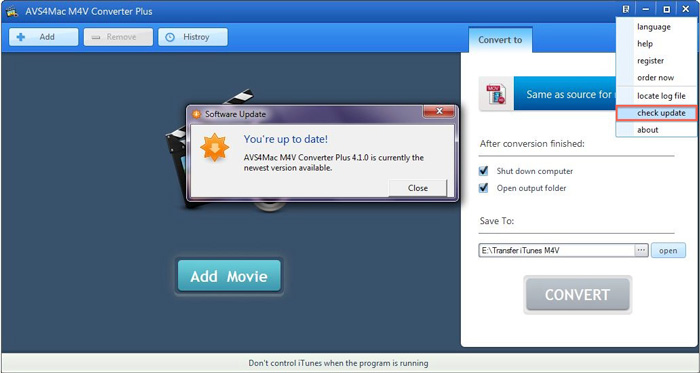Click the iTunes warning status bar text
This screenshot has height=373, width=700.
338,363
